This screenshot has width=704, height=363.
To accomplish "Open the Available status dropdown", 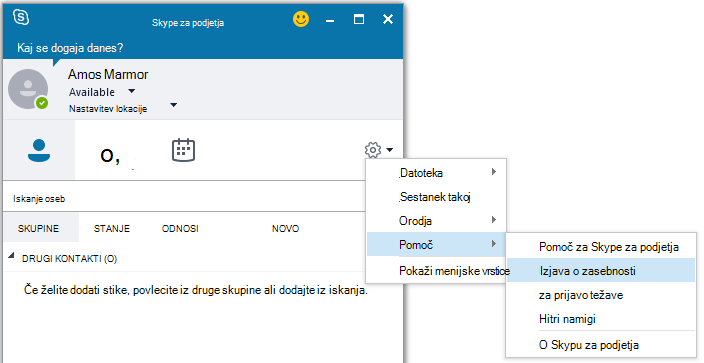I will pyautogui.click(x=131, y=91).
